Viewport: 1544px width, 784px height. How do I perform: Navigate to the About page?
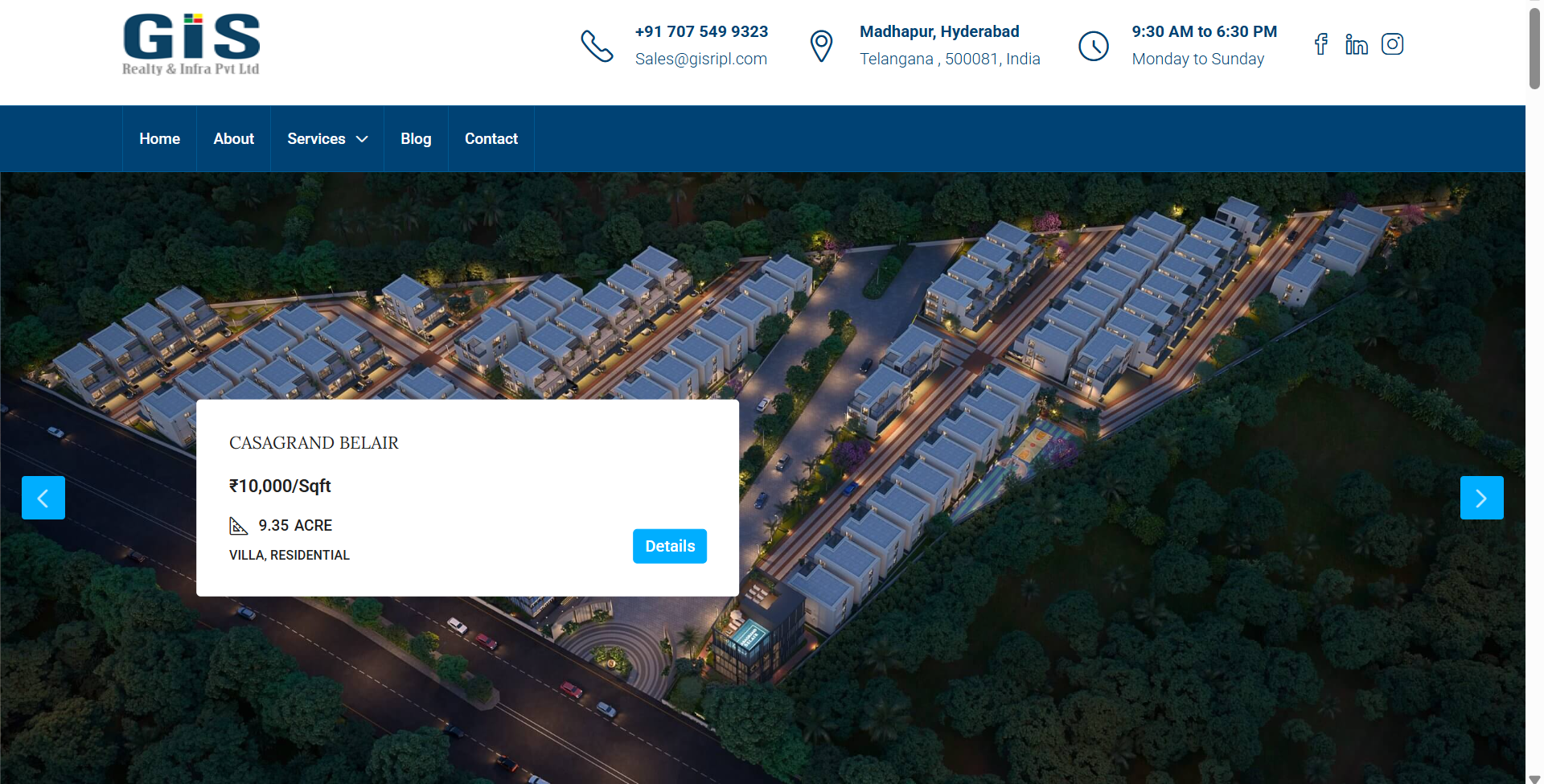pyautogui.click(x=233, y=139)
